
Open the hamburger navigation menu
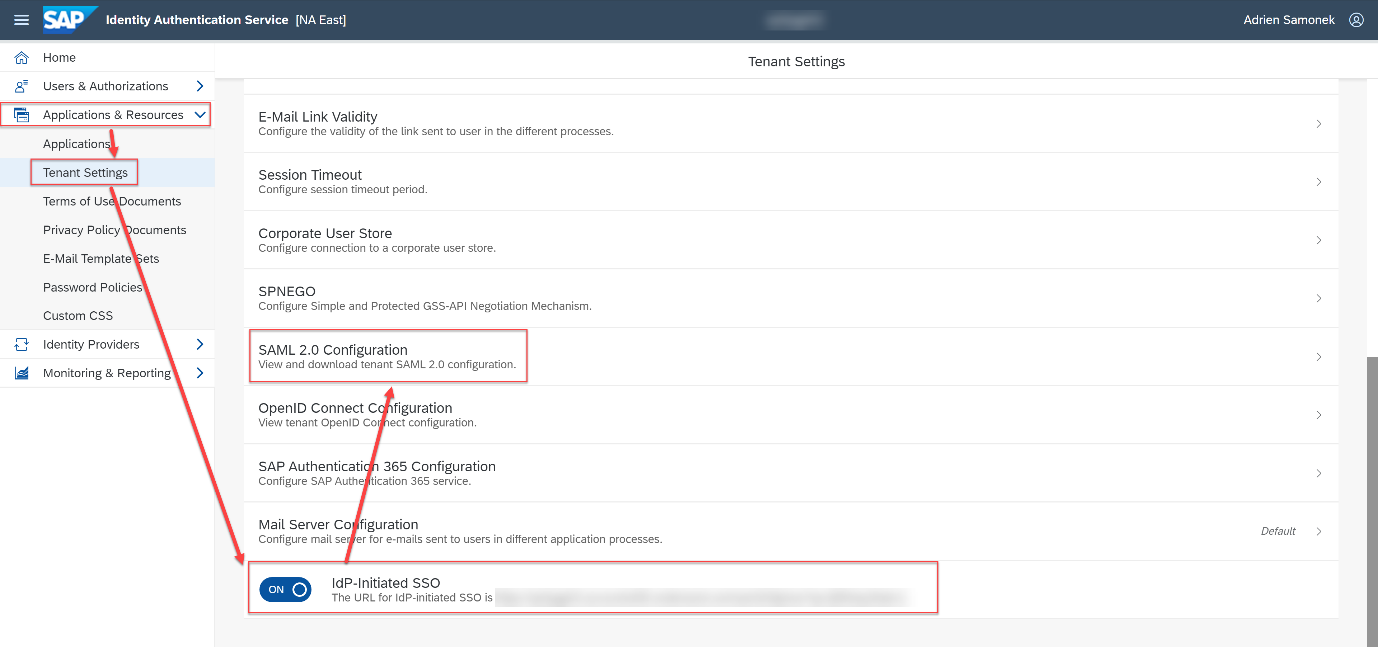(21, 20)
